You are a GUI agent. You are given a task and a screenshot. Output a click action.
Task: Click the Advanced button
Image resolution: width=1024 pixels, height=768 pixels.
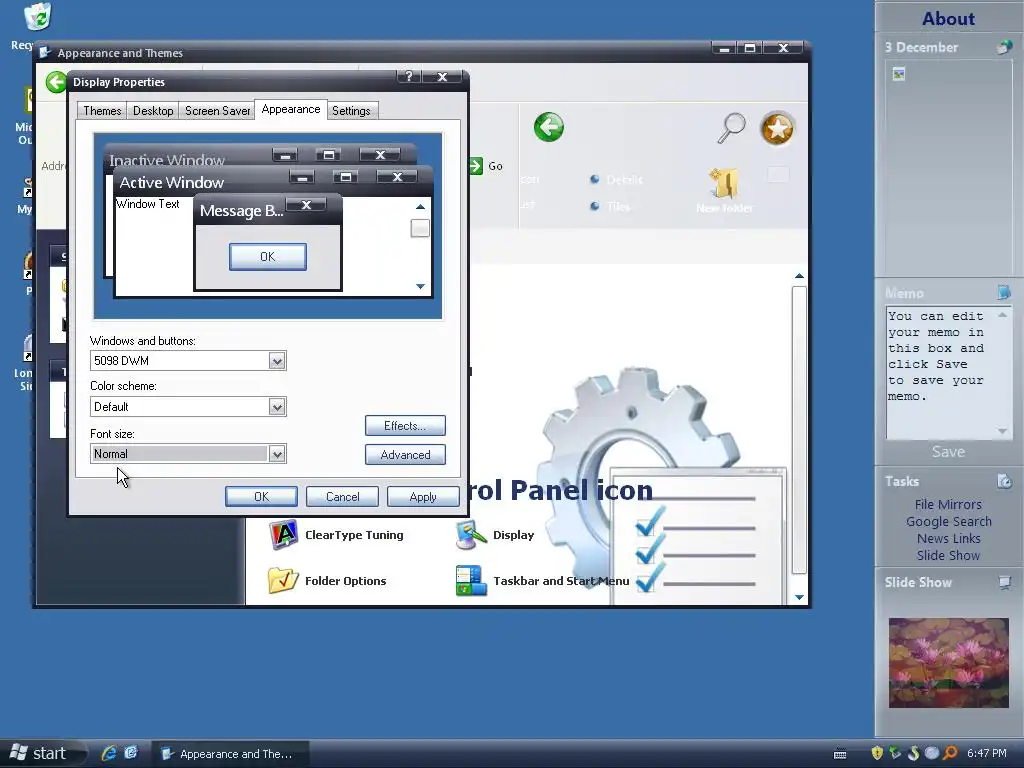pos(405,455)
